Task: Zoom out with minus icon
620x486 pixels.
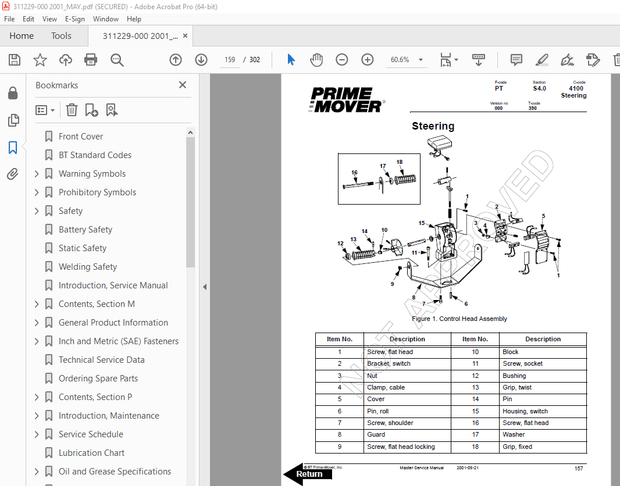Action: (342, 60)
